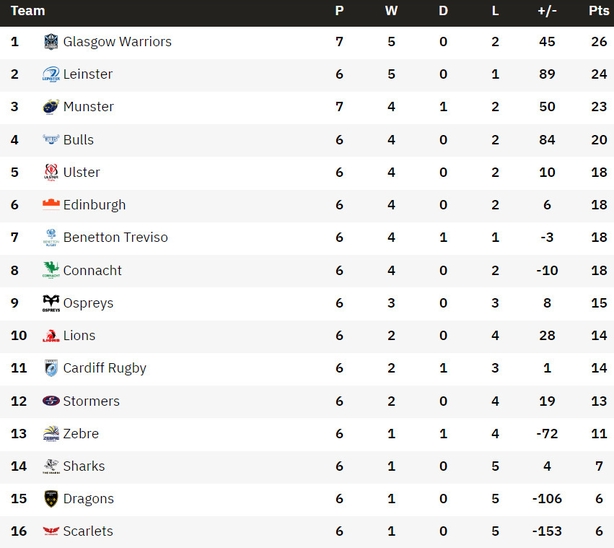Click the +/- column header
This screenshot has height=548, width=614.
(x=547, y=11)
